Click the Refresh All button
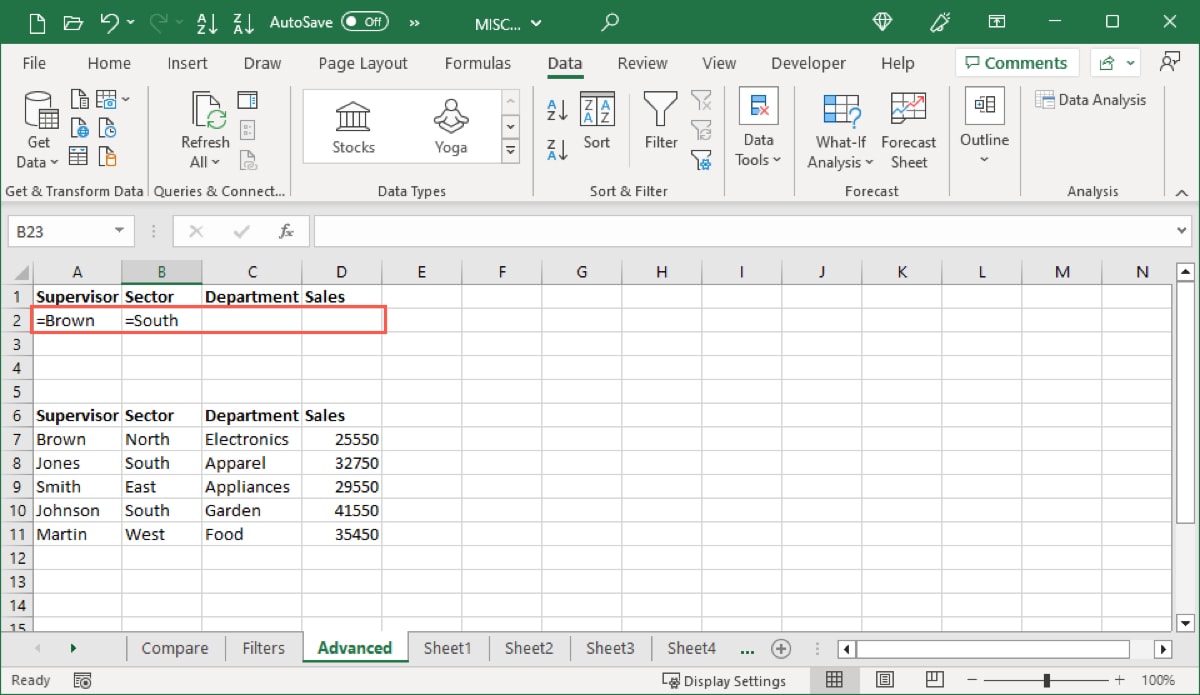The width and height of the screenshot is (1200, 695). click(x=204, y=130)
